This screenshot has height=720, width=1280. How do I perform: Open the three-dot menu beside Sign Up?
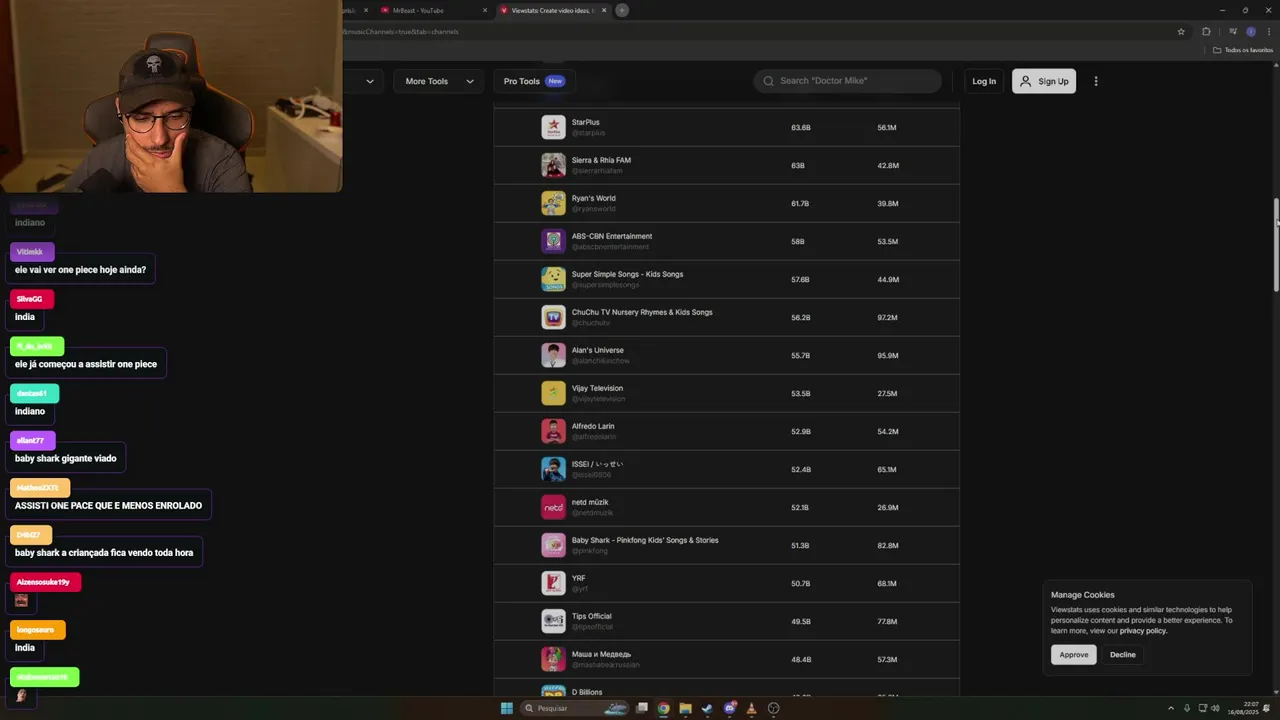coord(1096,81)
